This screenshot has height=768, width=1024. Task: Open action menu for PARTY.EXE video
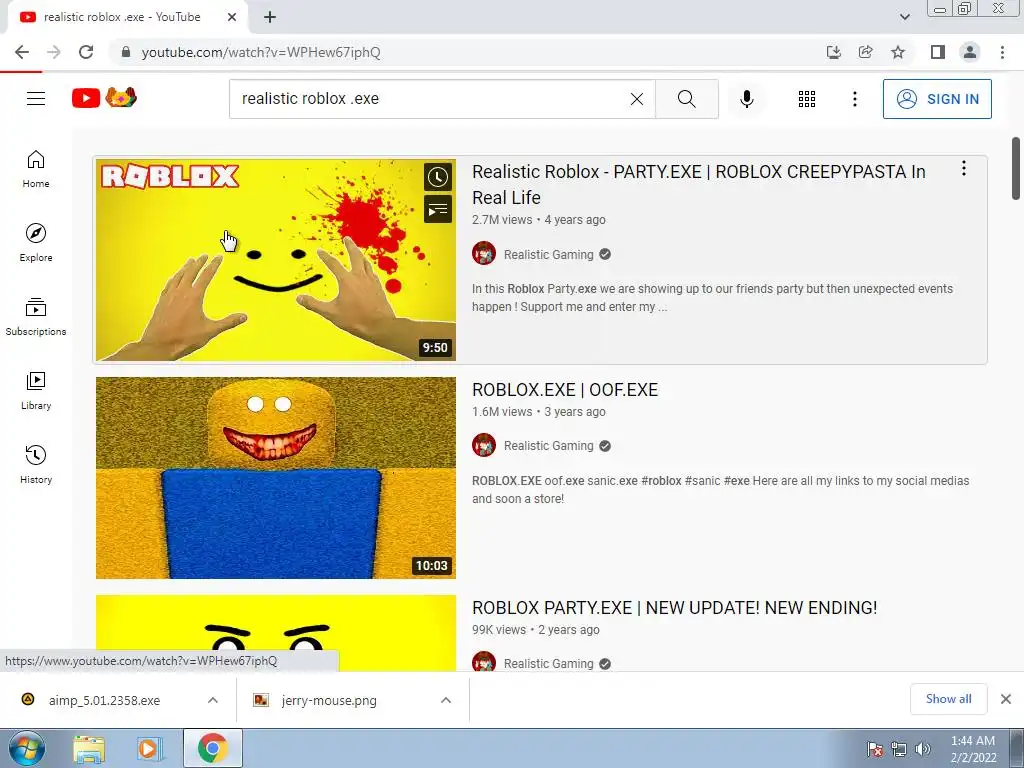pos(963,168)
